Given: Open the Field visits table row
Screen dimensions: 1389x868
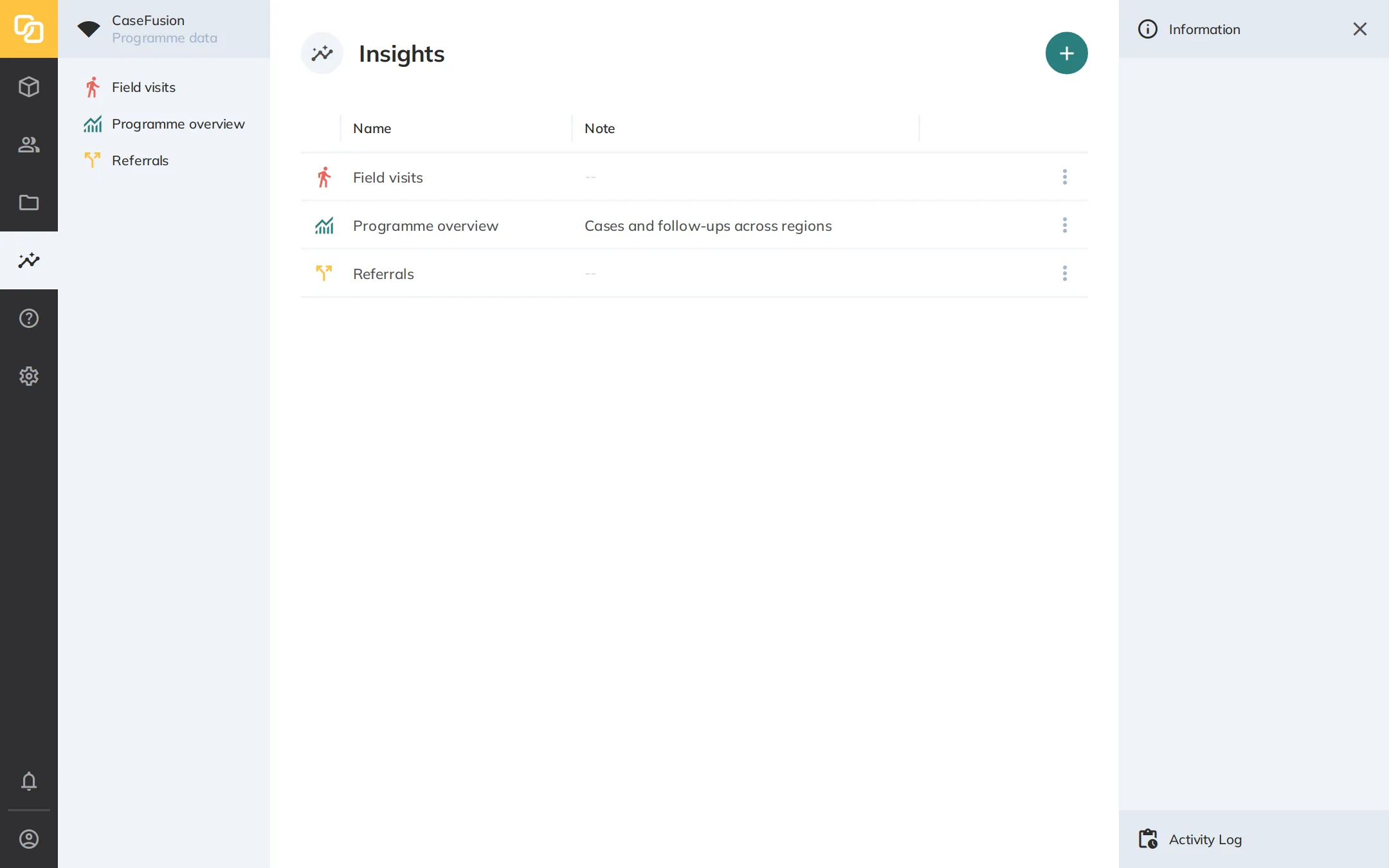Looking at the screenshot, I should click(x=694, y=177).
